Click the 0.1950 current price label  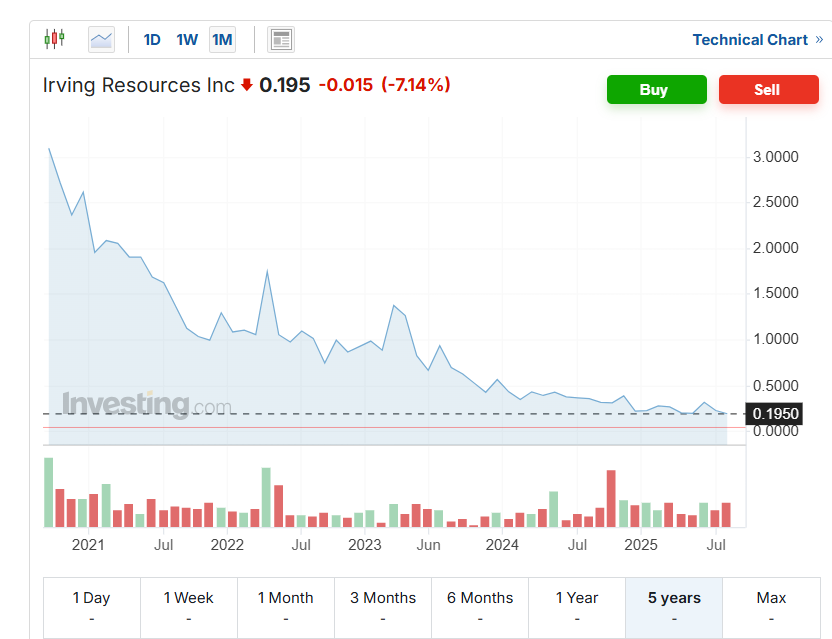(x=774, y=413)
